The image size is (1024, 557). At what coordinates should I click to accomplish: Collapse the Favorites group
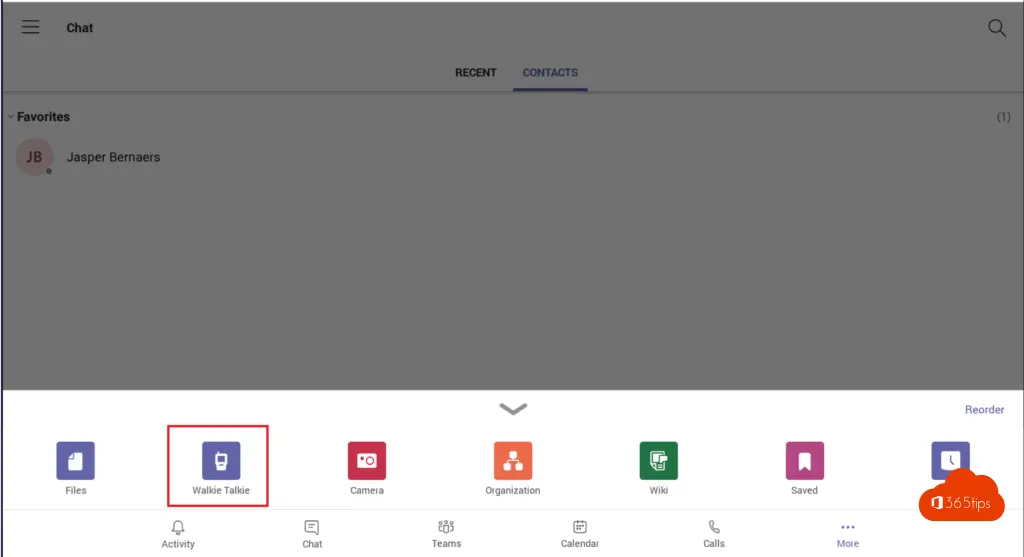tap(11, 117)
